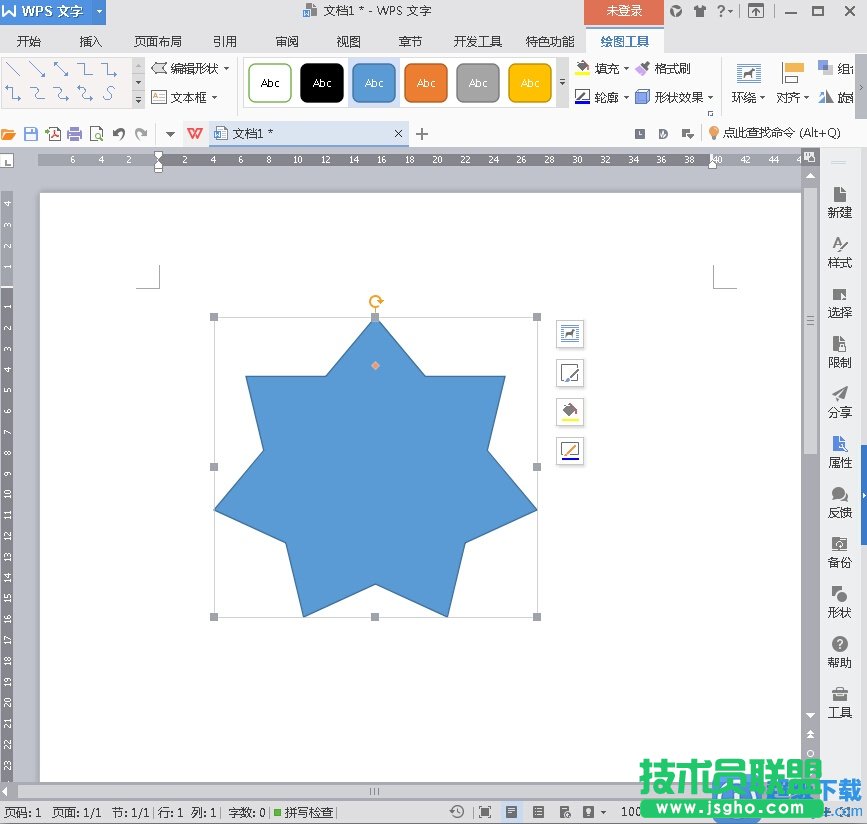Select the orange Abc shape style swatch
Image resolution: width=867 pixels, height=824 pixels.
(426, 83)
